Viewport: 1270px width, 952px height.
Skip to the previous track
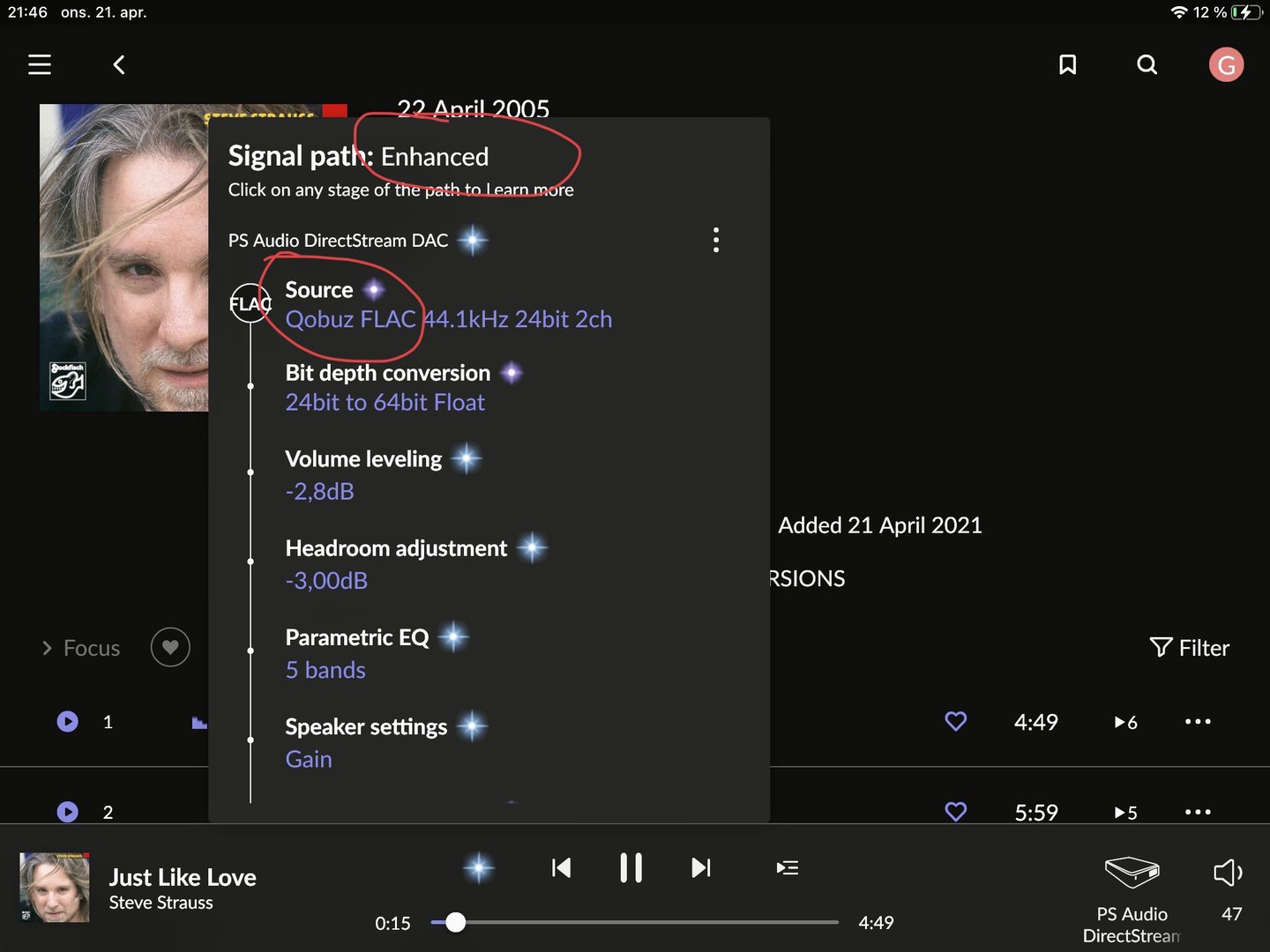pyautogui.click(x=561, y=868)
